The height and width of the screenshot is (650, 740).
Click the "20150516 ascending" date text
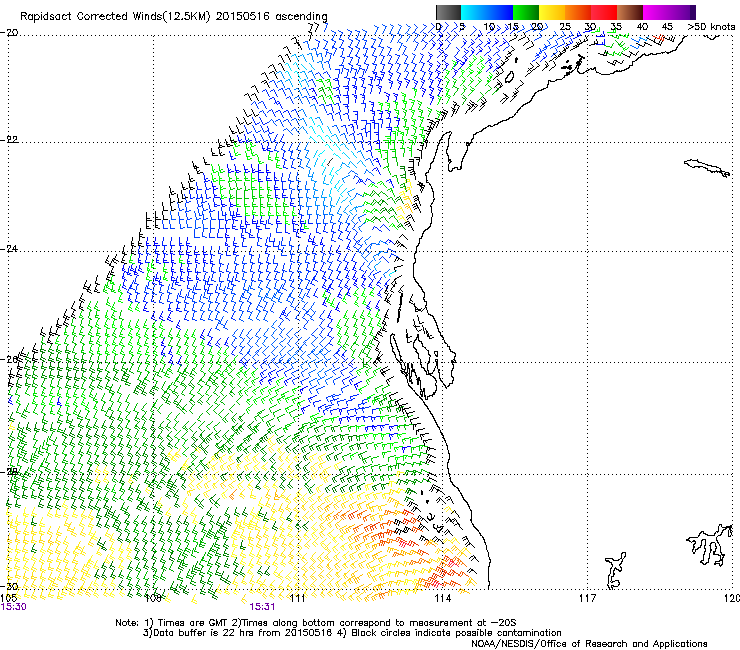pyautogui.click(x=271, y=17)
